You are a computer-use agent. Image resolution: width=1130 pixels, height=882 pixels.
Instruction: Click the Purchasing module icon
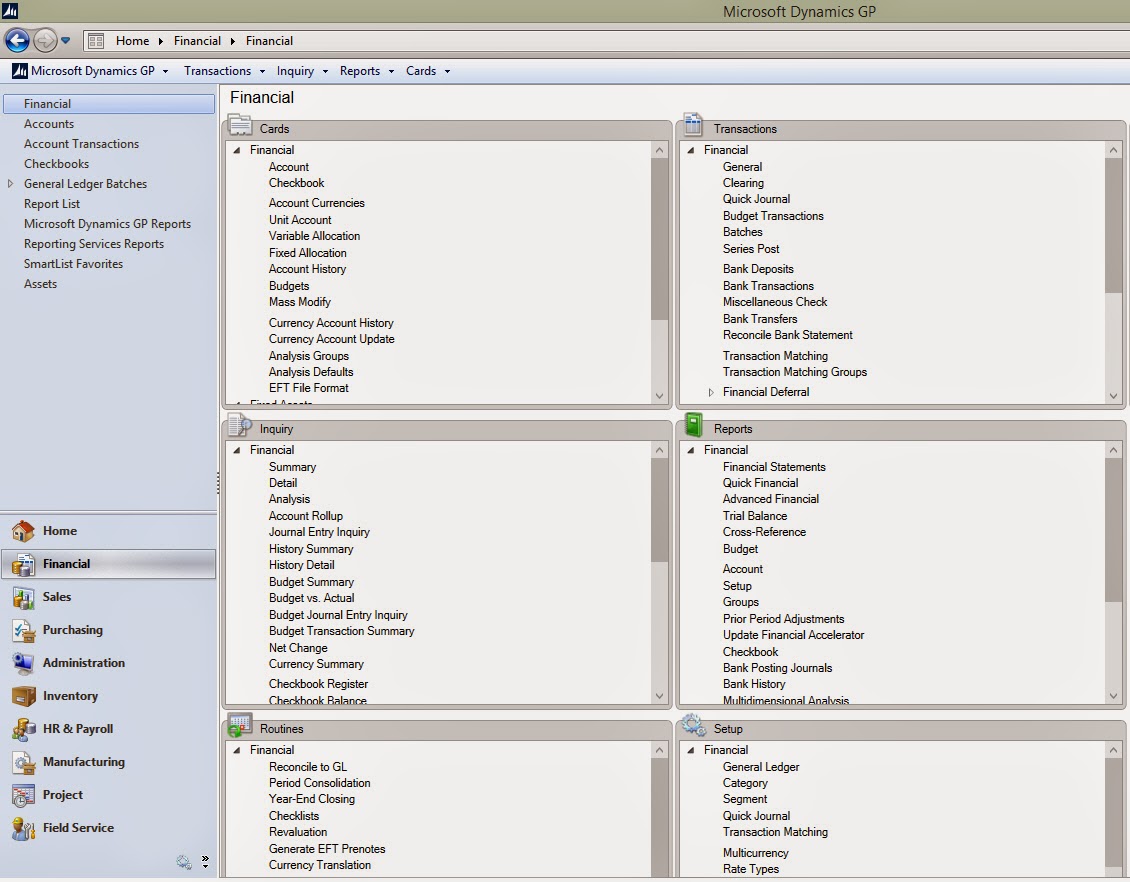pos(23,631)
